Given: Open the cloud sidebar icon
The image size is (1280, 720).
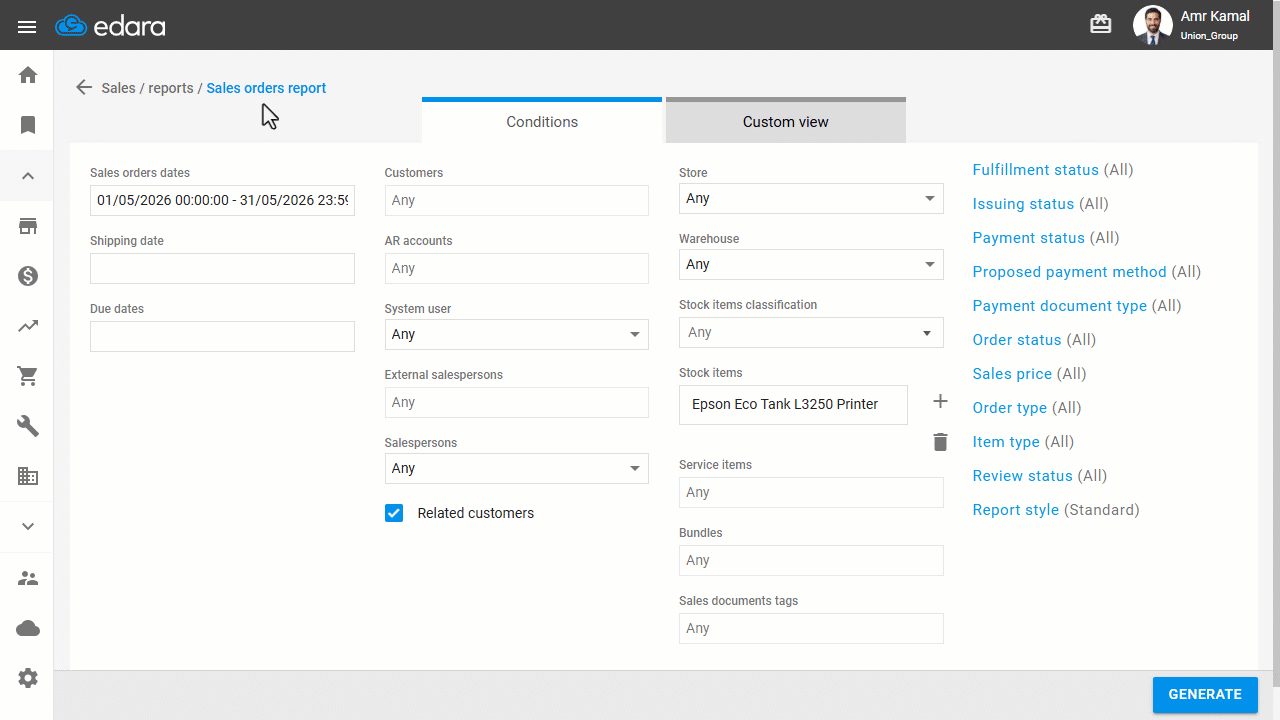Looking at the screenshot, I should [x=28, y=628].
